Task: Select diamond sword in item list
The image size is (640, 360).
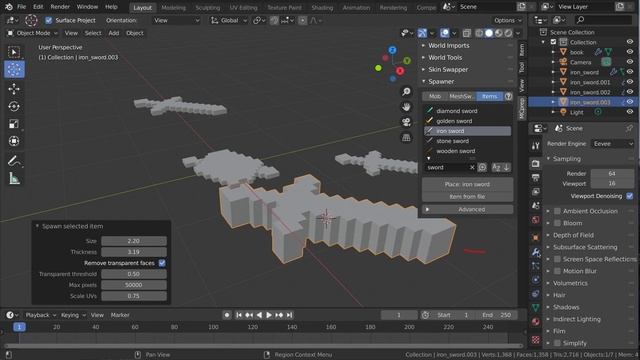Action: click(467, 111)
